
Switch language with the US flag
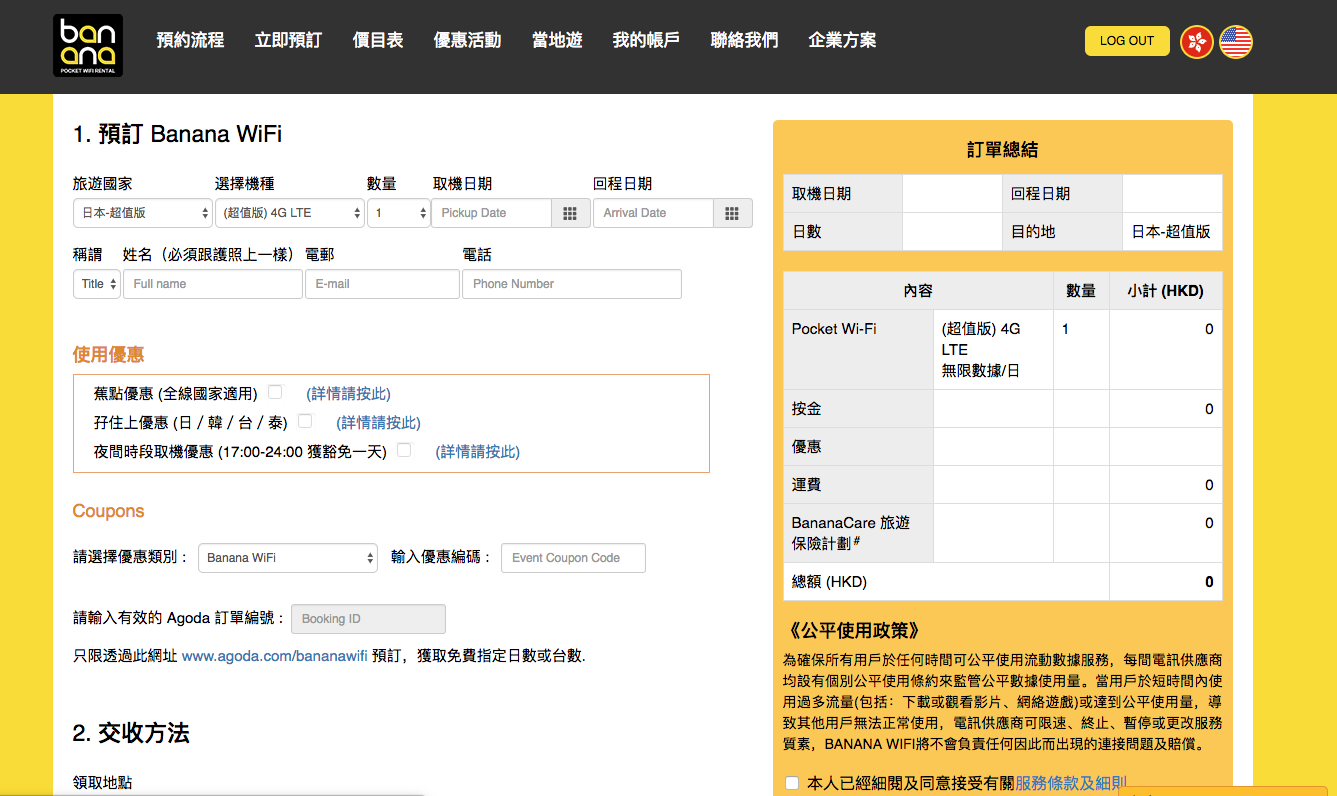click(1236, 41)
